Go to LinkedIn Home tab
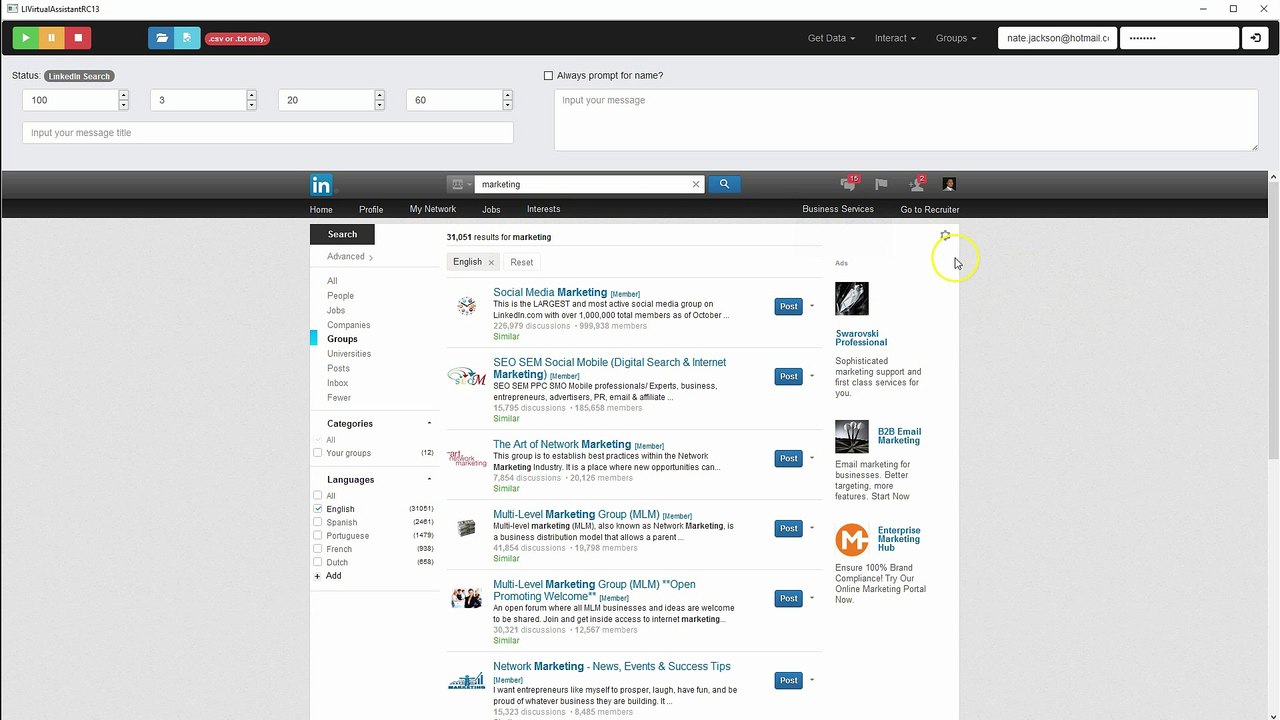Screen dimensions: 1280x720 pyautogui.click(x=321, y=210)
